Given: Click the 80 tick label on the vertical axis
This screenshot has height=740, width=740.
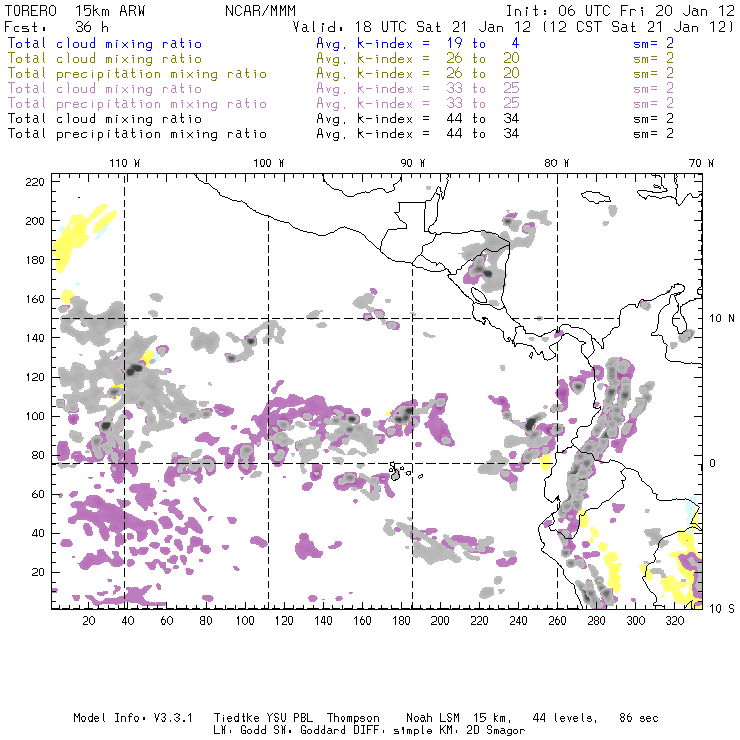Looking at the screenshot, I should 38,455.
